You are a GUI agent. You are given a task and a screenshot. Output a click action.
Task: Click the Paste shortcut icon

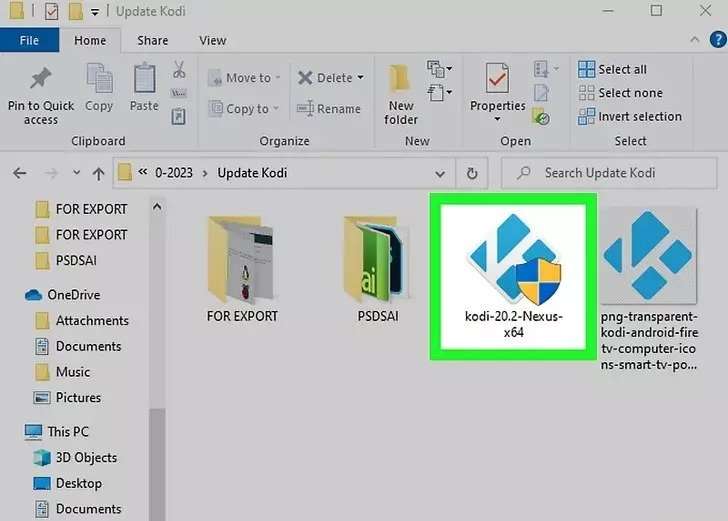point(179,116)
